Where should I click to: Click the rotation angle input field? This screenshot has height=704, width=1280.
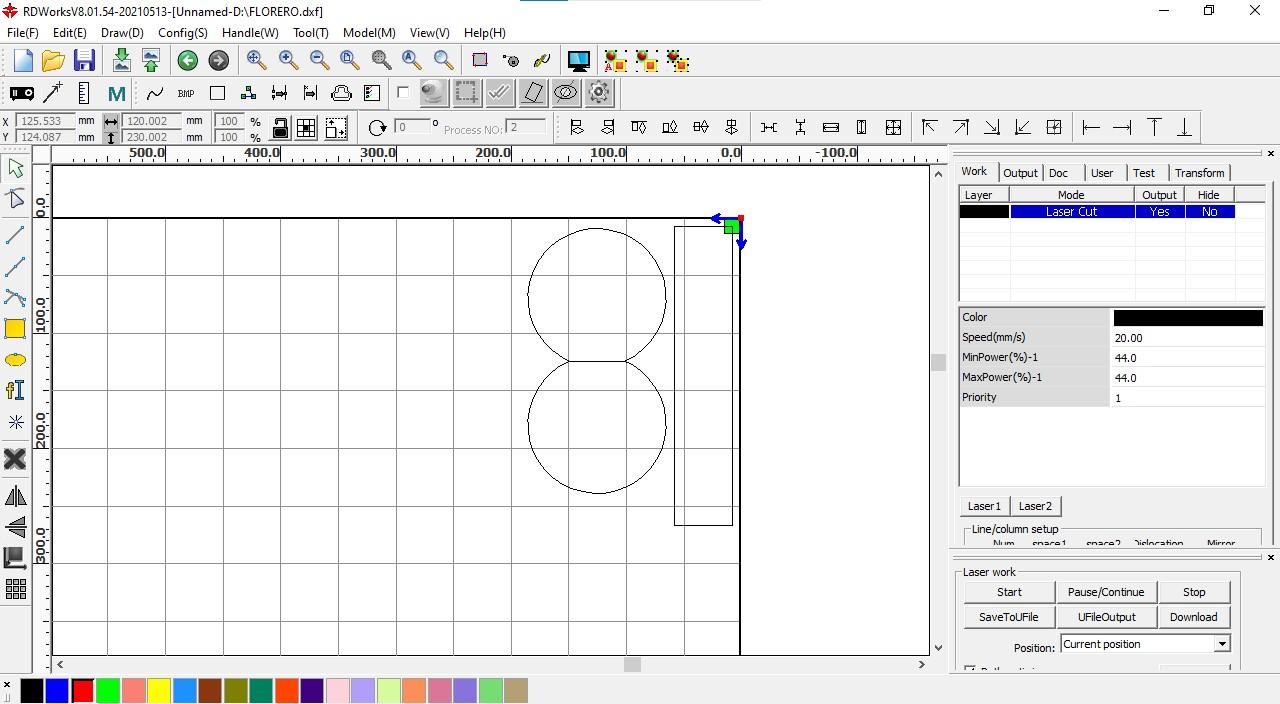click(413, 127)
